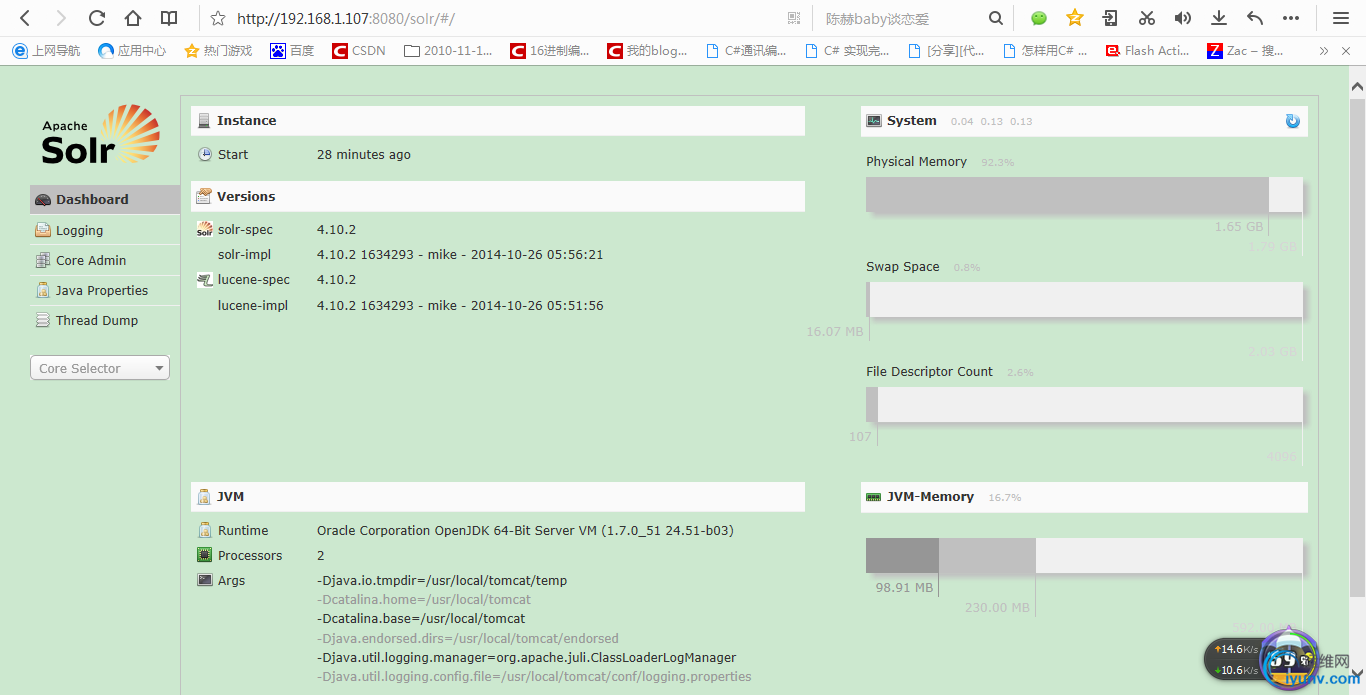Image resolution: width=1366 pixels, height=695 pixels.
Task: Click the Apache Solr logo
Action: (100, 135)
